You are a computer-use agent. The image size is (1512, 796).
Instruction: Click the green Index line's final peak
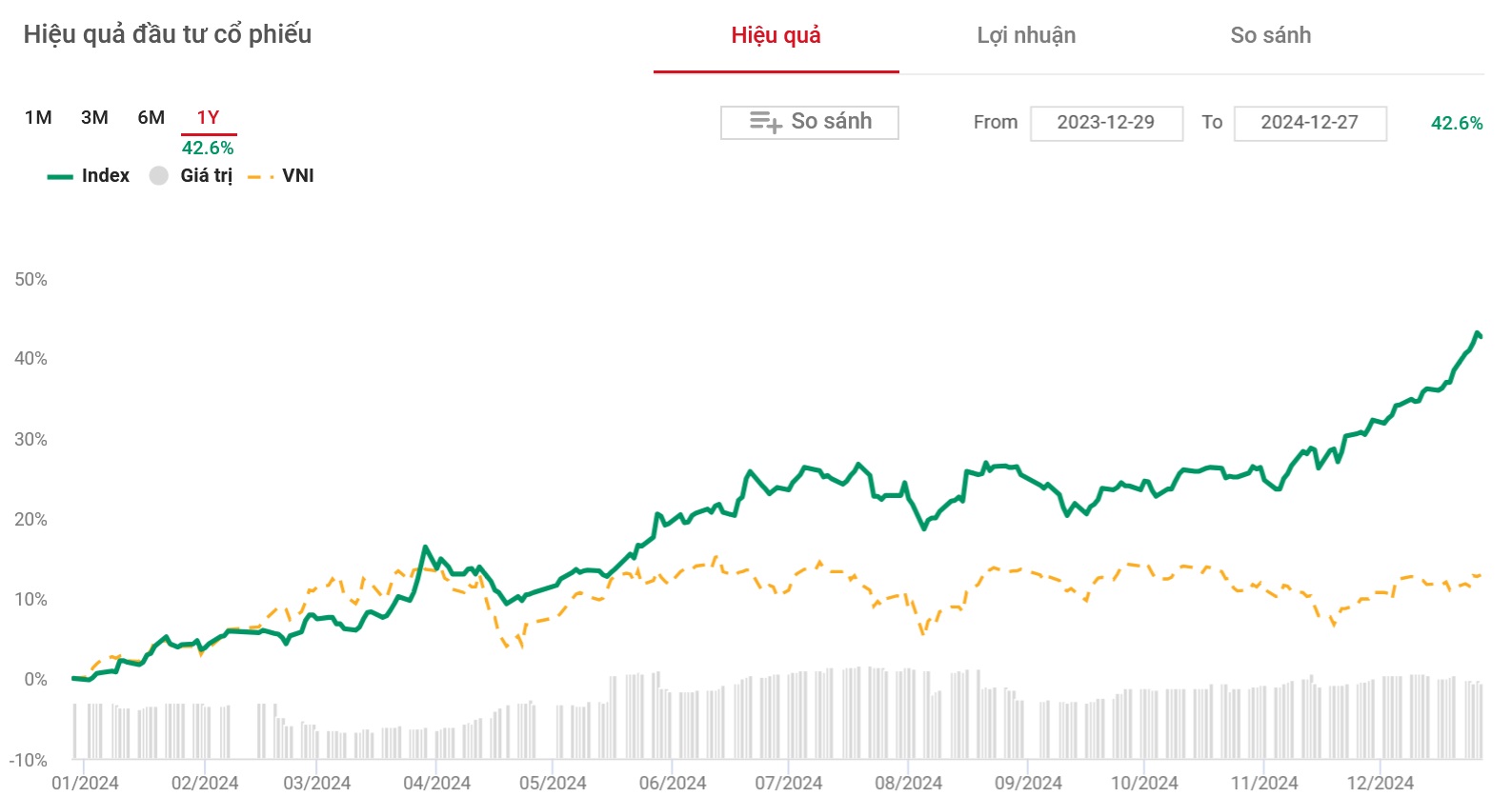point(1477,333)
